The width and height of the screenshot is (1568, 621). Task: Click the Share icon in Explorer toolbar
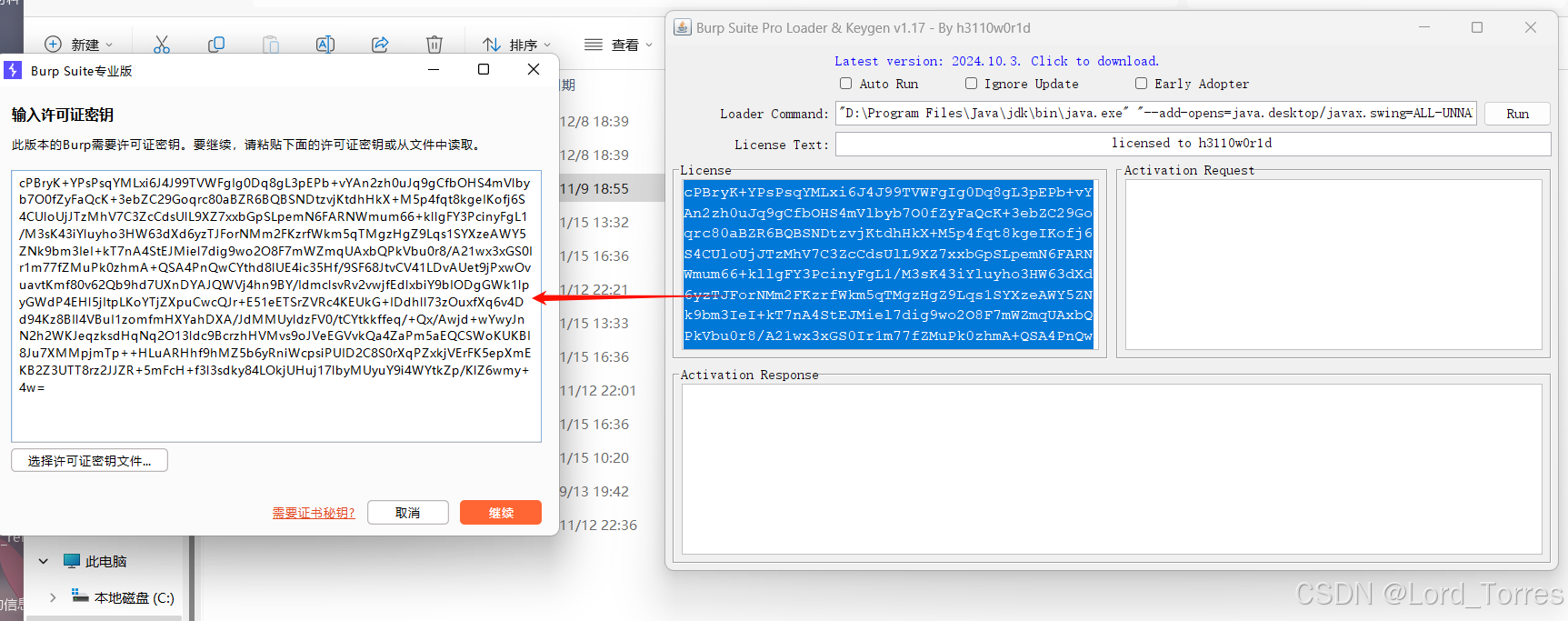380,45
